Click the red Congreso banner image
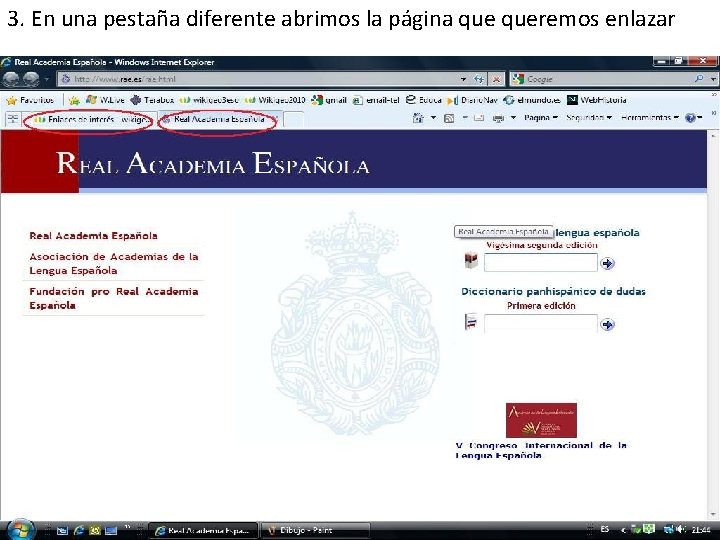Viewport: 720px width, 540px height. pos(541,420)
